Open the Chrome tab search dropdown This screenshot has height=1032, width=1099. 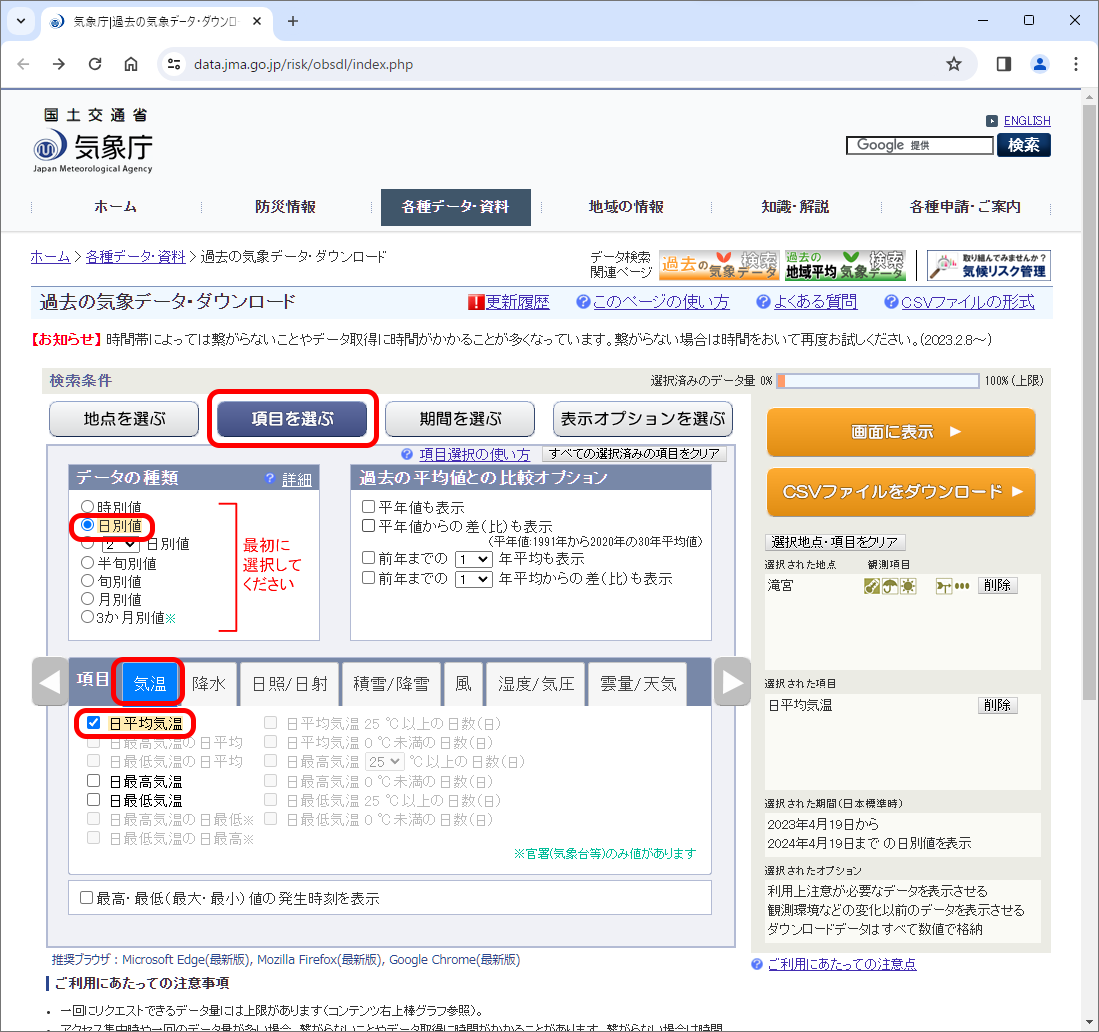(x=21, y=21)
